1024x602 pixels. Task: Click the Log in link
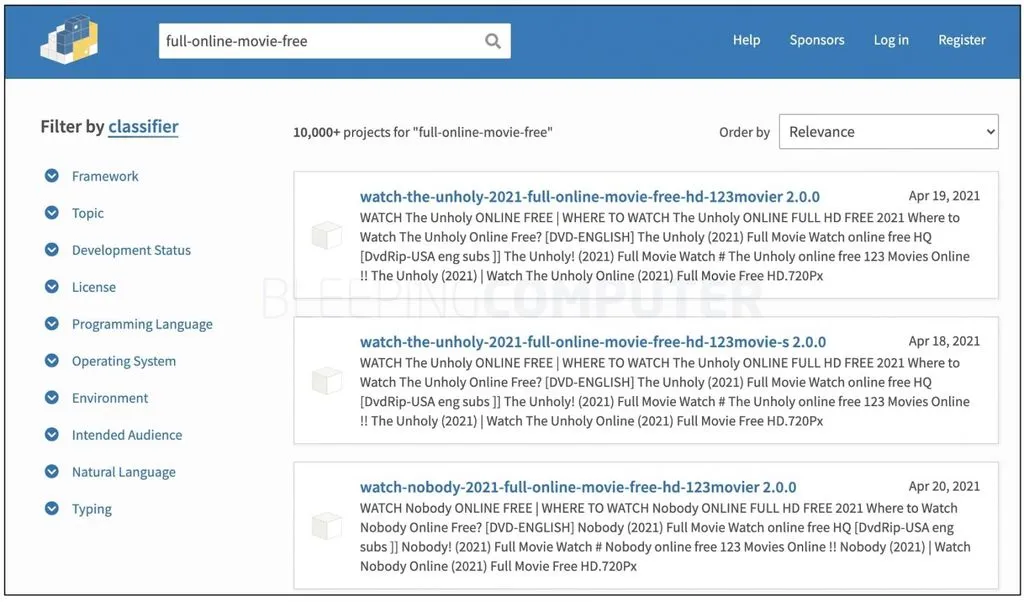pyautogui.click(x=891, y=40)
